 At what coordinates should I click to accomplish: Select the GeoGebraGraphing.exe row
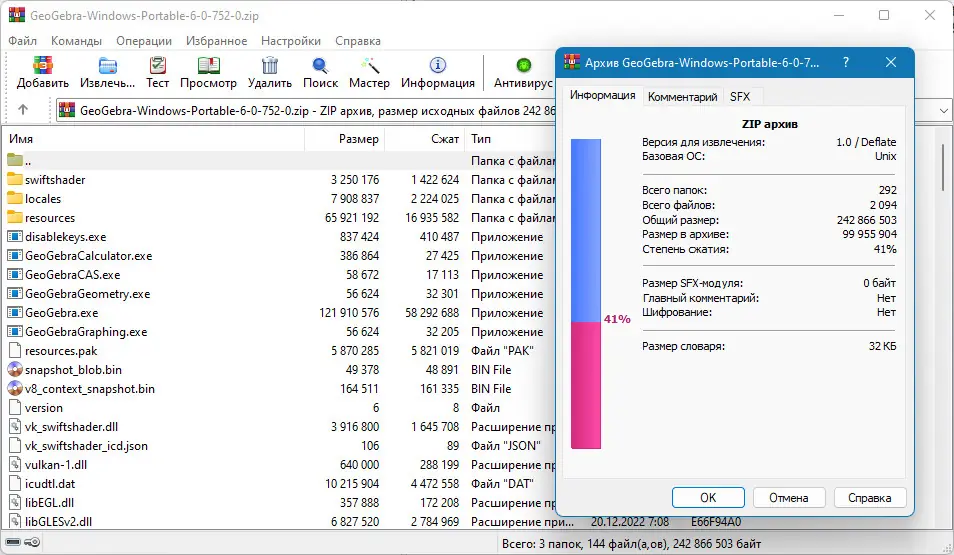(279, 332)
